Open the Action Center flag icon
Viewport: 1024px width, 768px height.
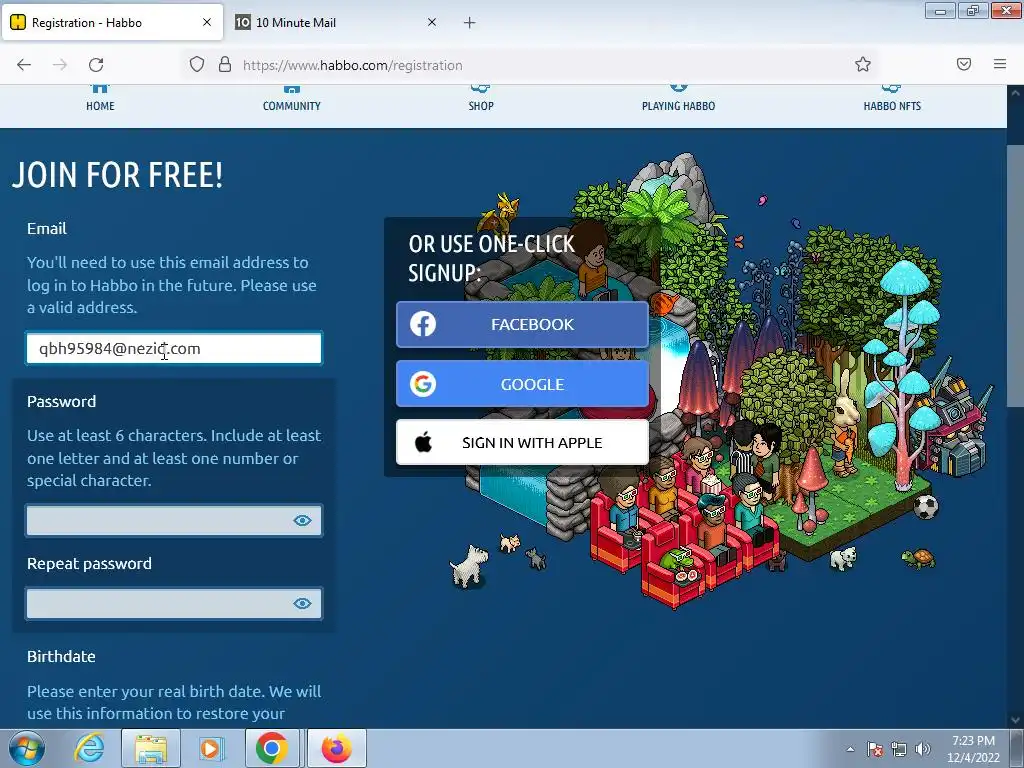click(x=875, y=749)
